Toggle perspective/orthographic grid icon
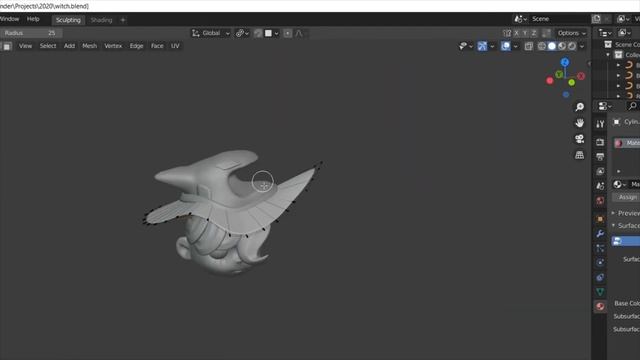640x360 pixels. [580, 155]
